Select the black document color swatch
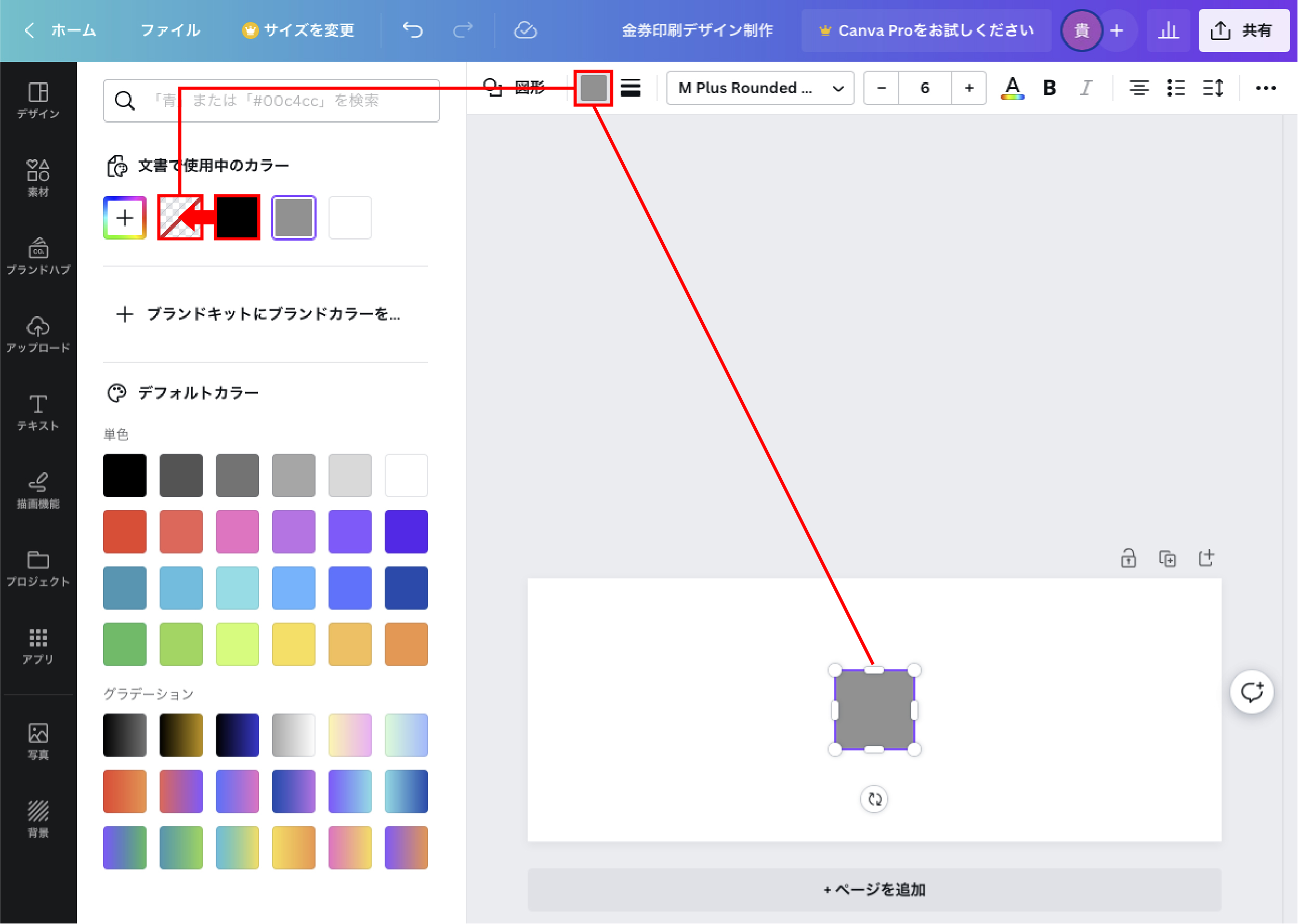The height and width of the screenshot is (924, 1298). click(237, 217)
